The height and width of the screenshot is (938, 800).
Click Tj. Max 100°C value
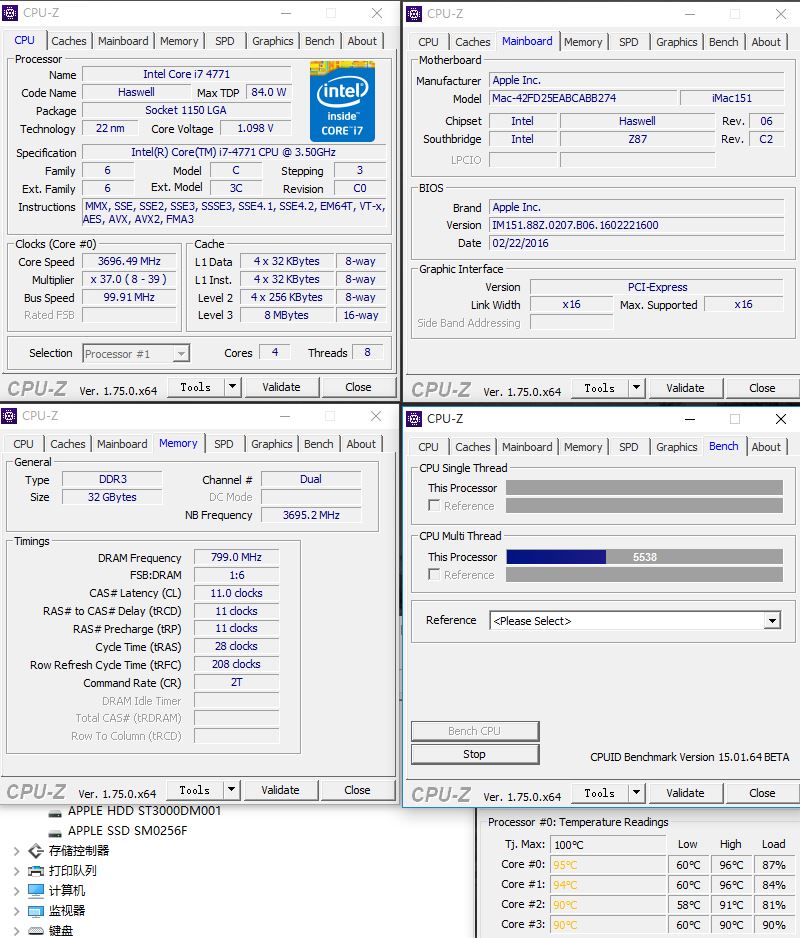pos(609,845)
